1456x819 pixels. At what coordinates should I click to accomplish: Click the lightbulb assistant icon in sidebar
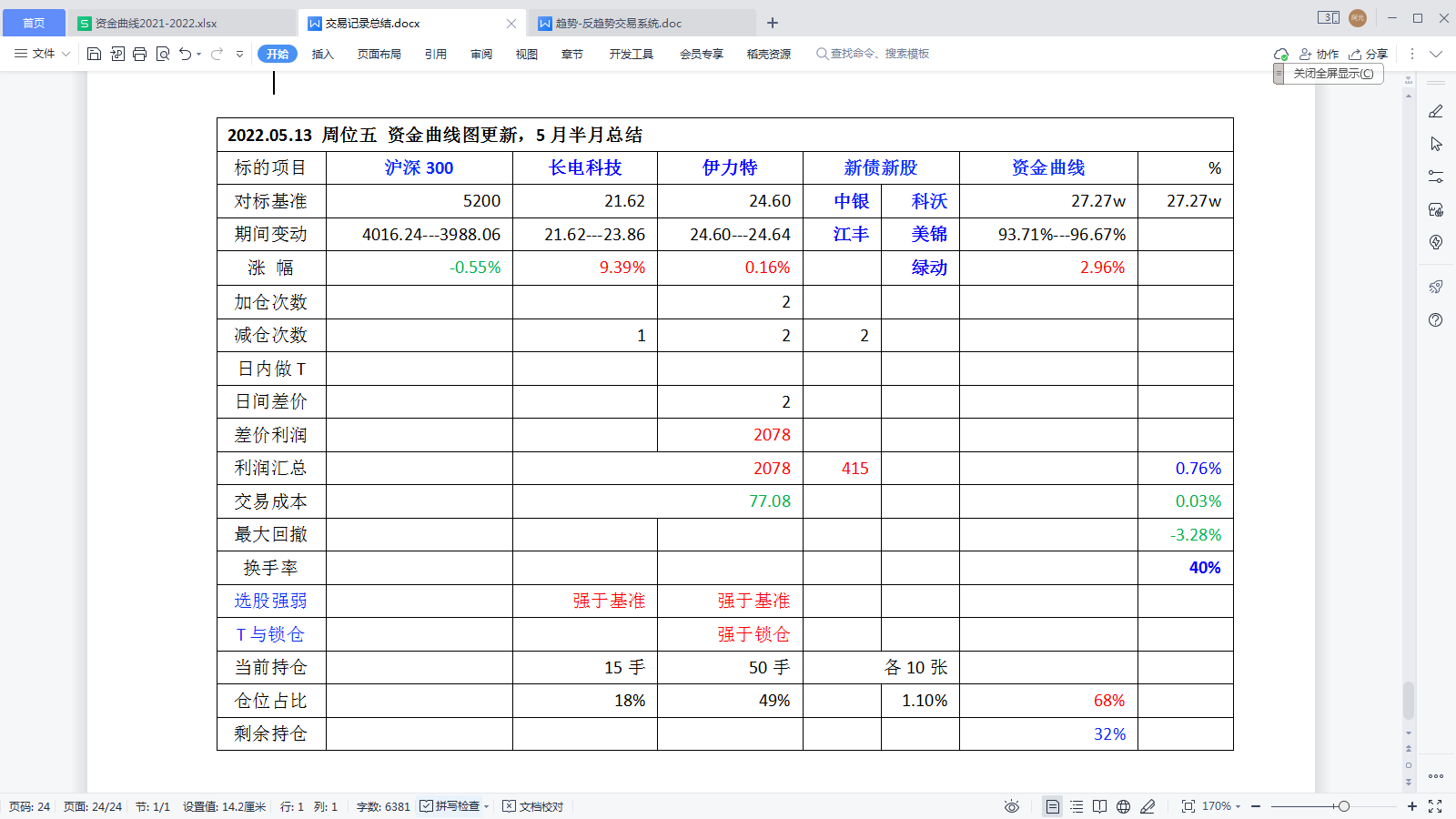[1436, 242]
